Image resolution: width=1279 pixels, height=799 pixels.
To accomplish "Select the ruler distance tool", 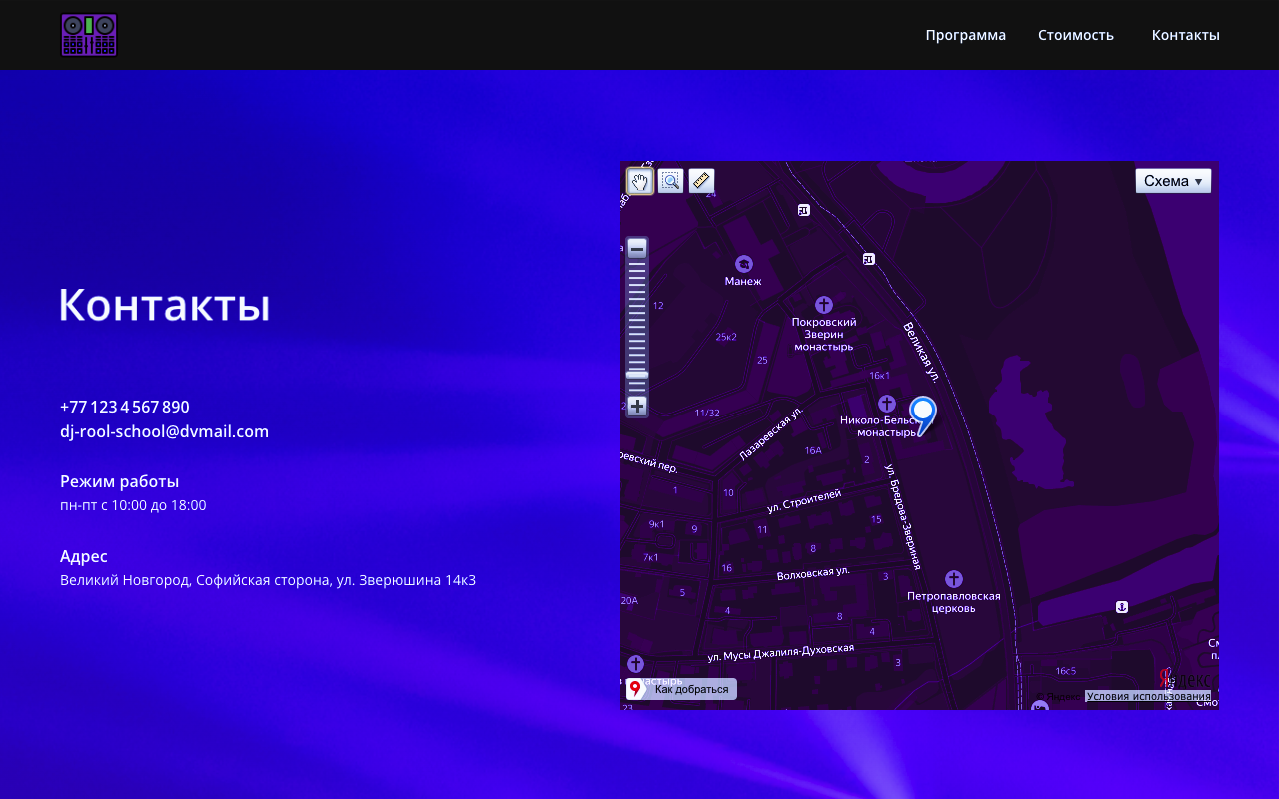I will coord(701,181).
